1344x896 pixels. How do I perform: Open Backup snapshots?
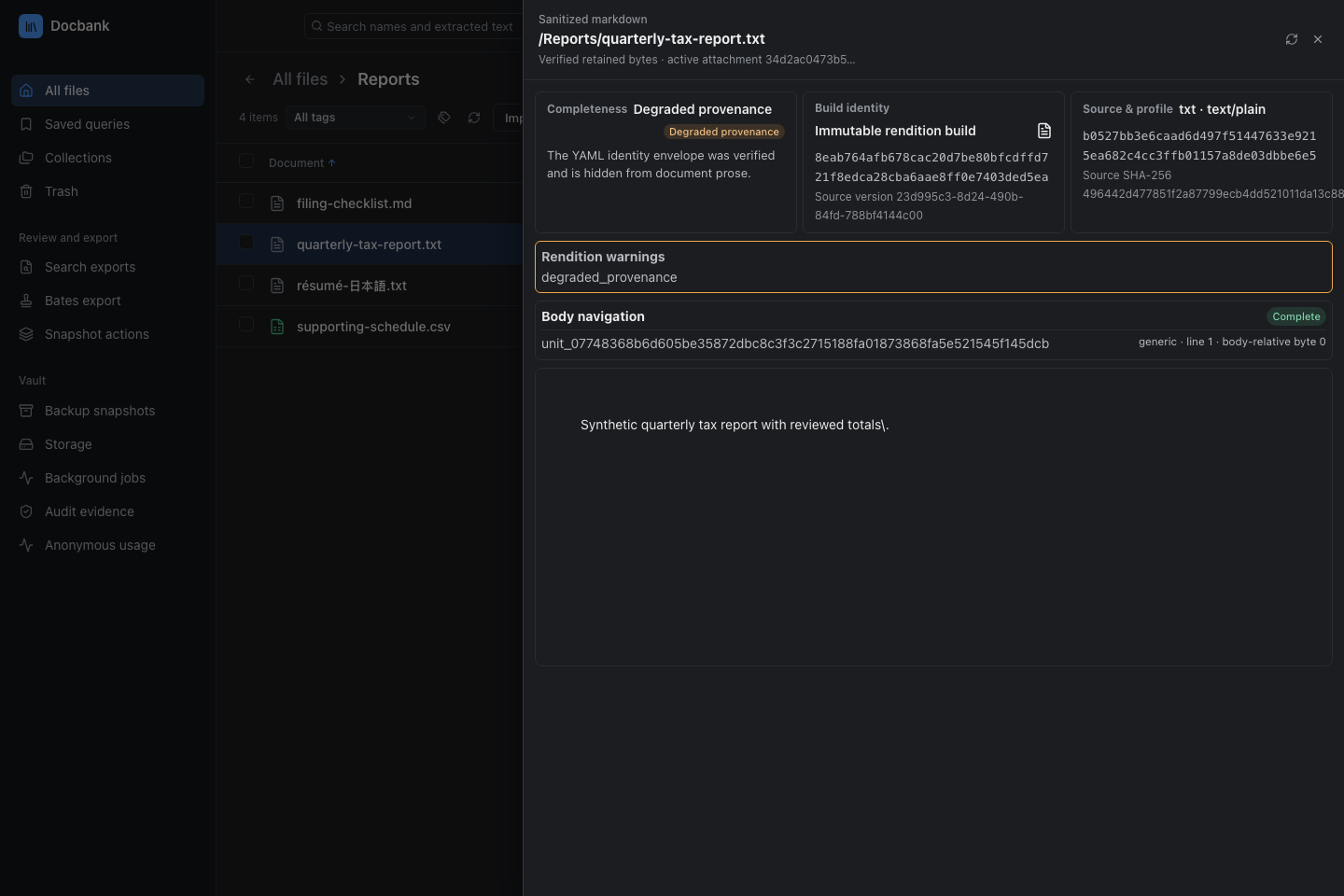point(107,411)
